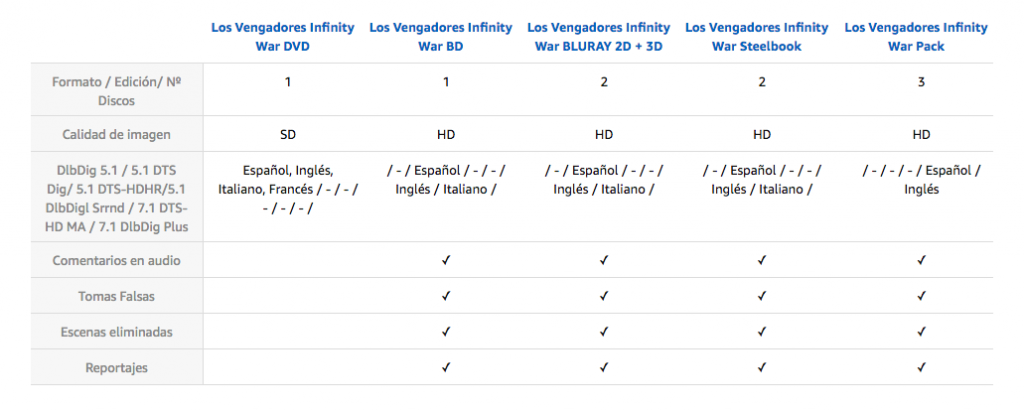Click the Tomas Falsas checkmark for BLURAY 2D + 3D
Viewport: 1024px width, 411px height.
(x=604, y=296)
